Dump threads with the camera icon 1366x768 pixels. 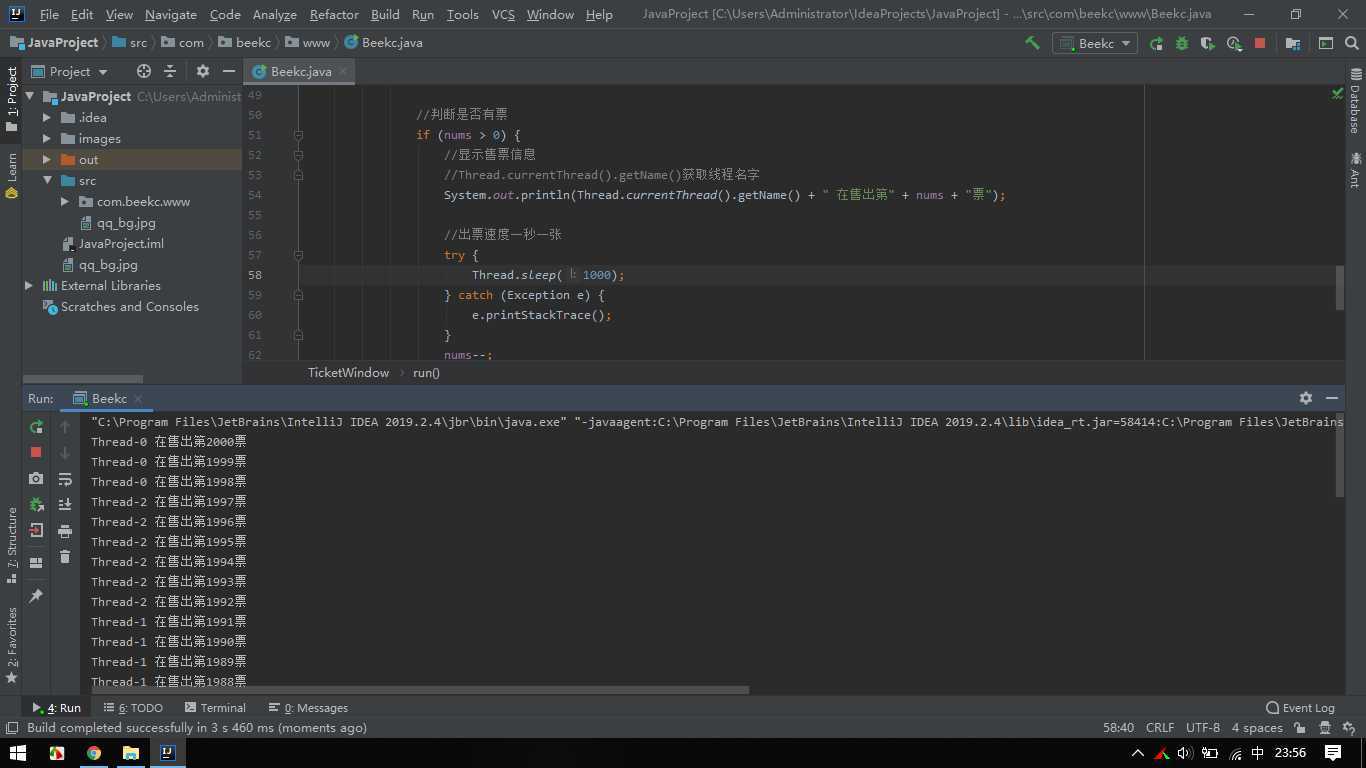click(36, 479)
